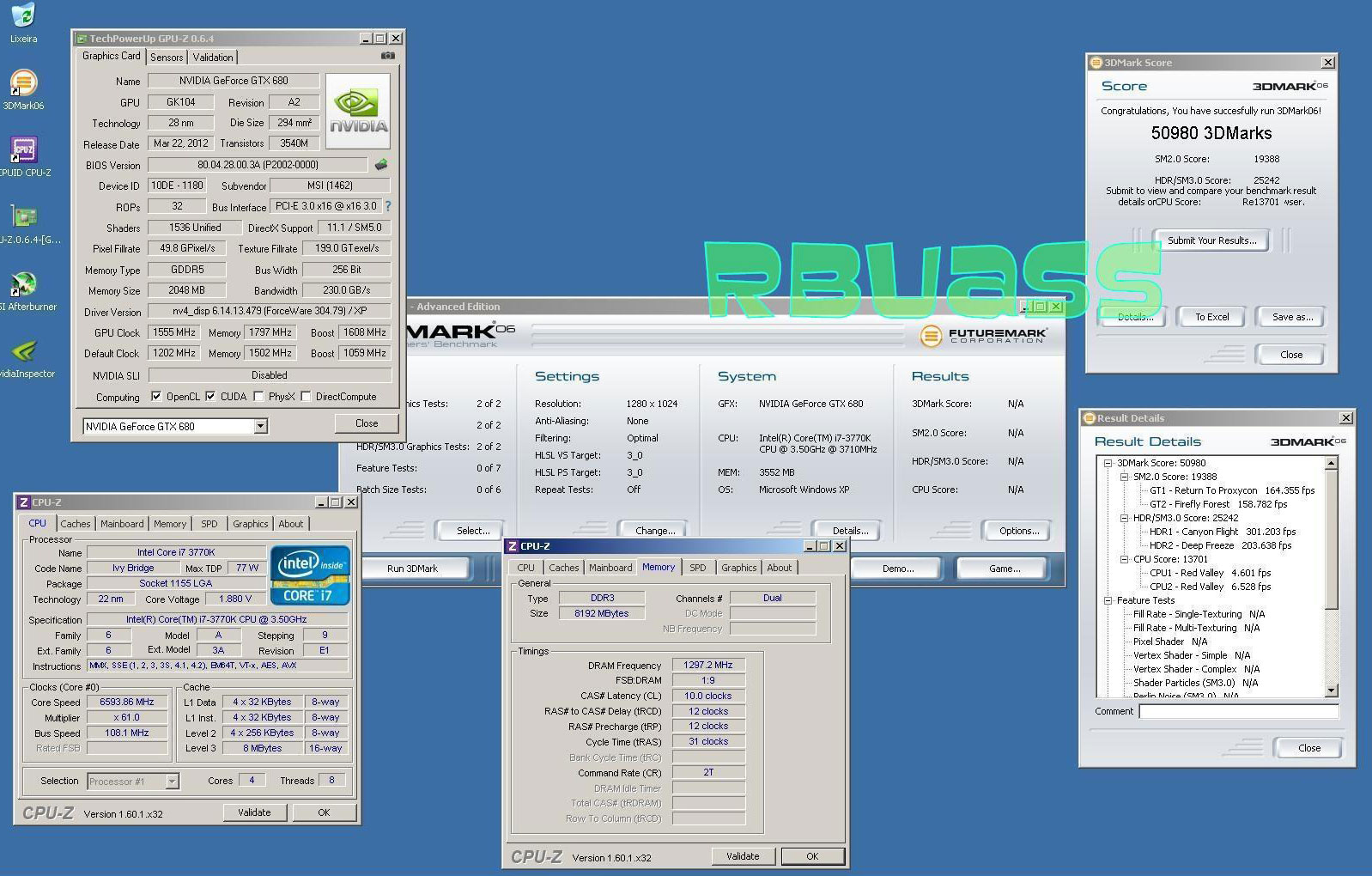1372x876 pixels.
Task: Toggle the CUDA checkbox
Action: (210, 397)
